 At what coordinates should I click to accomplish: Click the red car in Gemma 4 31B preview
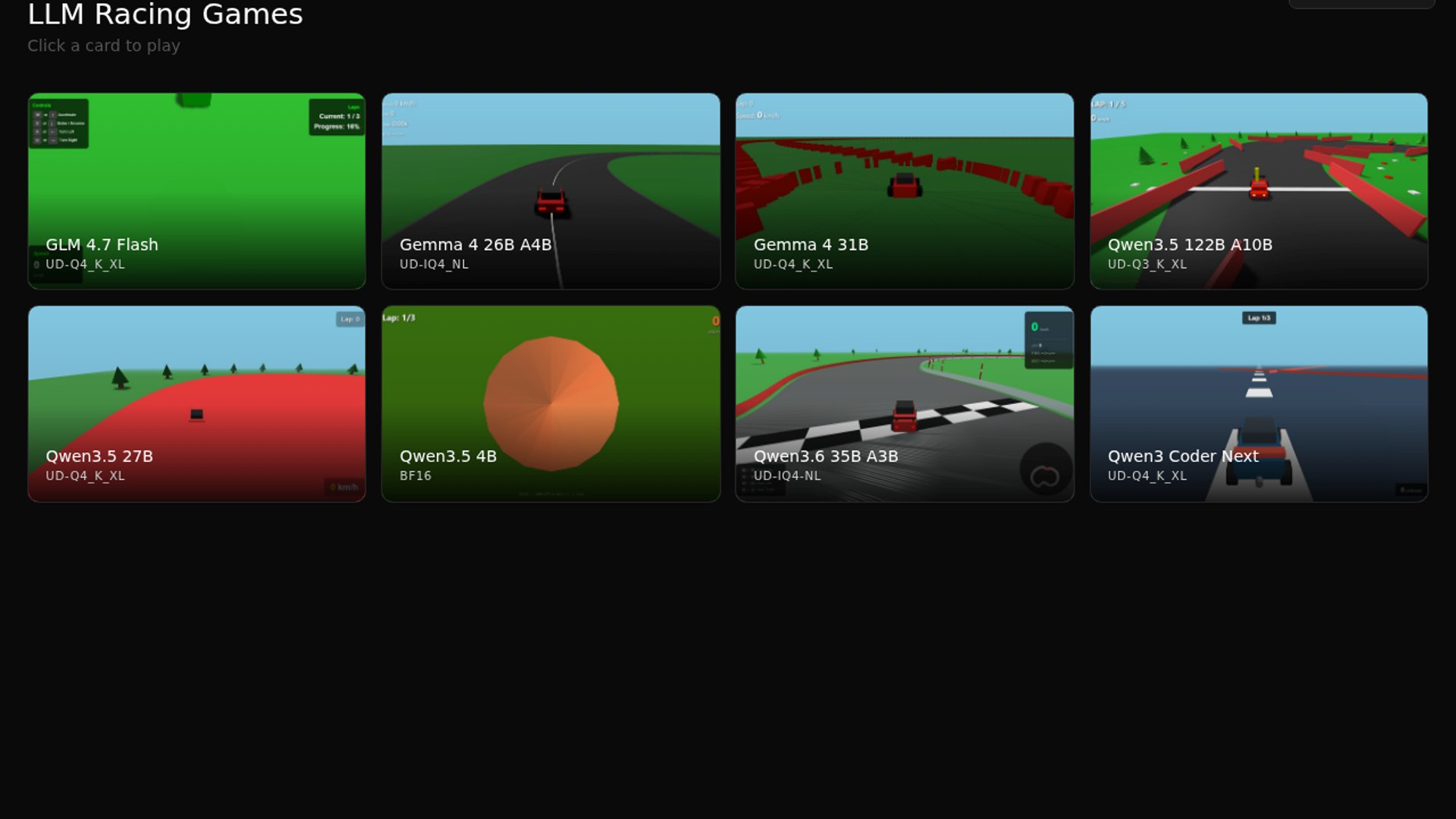coord(904,185)
